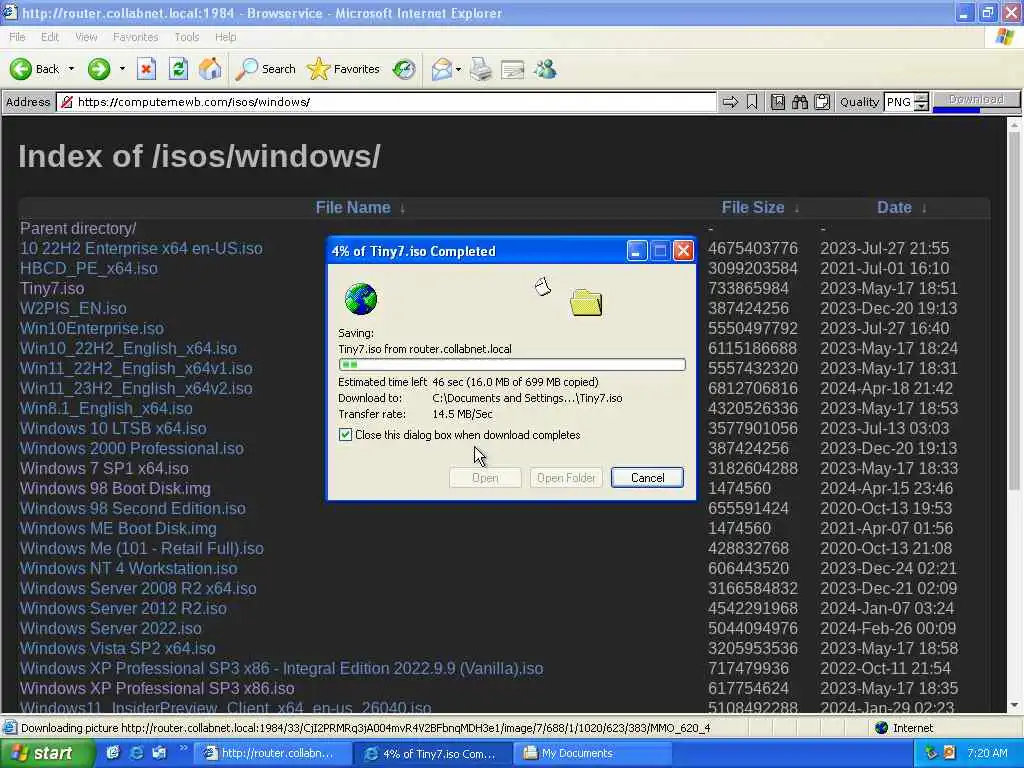Viewport: 1024px width, 768px height.
Task: Click the Edit page icon
Action: [513, 69]
